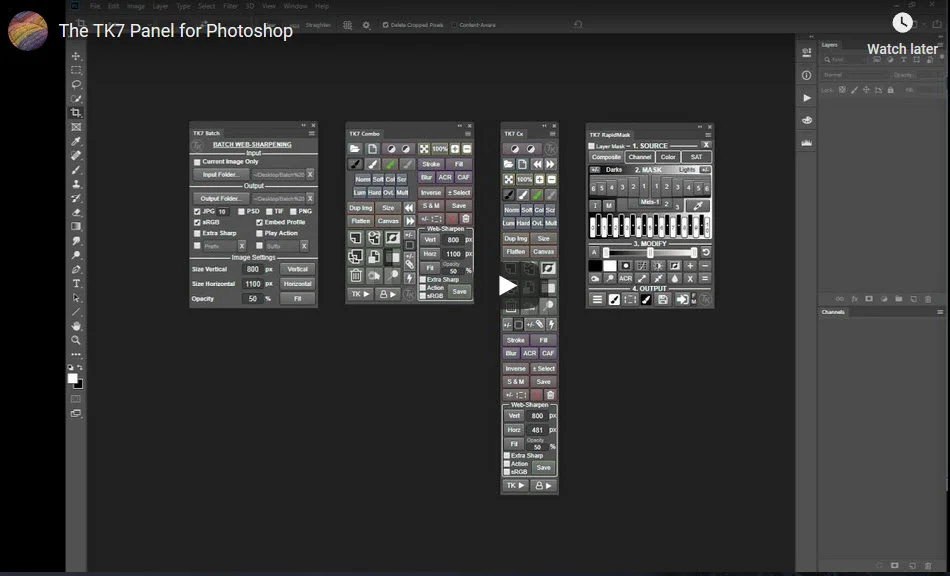Viewport: 950px width, 576px height.
Task: Toggle JPG output checkbox in TK7 Batch
Action: click(x=197, y=211)
